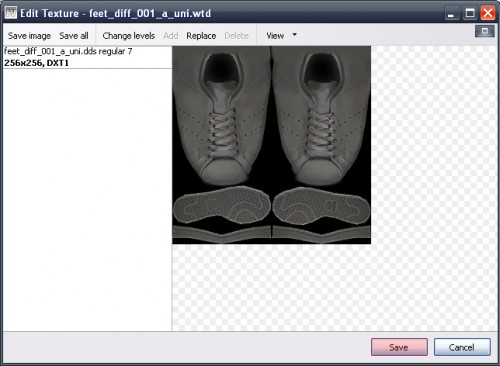The width and height of the screenshot is (500, 366).
Task: Click the small panel toggle icon at top right
Action: pos(485,31)
